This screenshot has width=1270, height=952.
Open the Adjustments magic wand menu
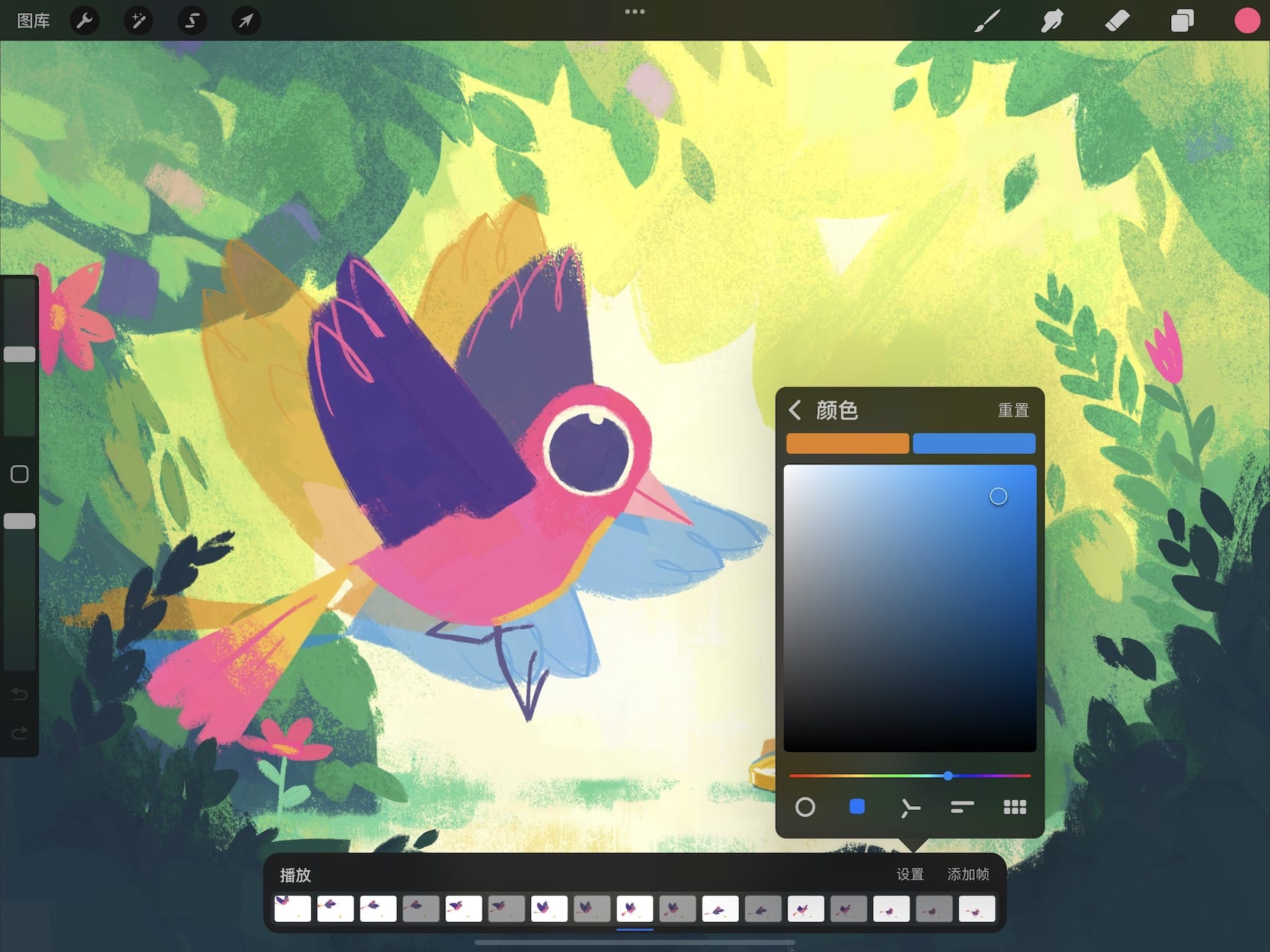[x=138, y=21]
